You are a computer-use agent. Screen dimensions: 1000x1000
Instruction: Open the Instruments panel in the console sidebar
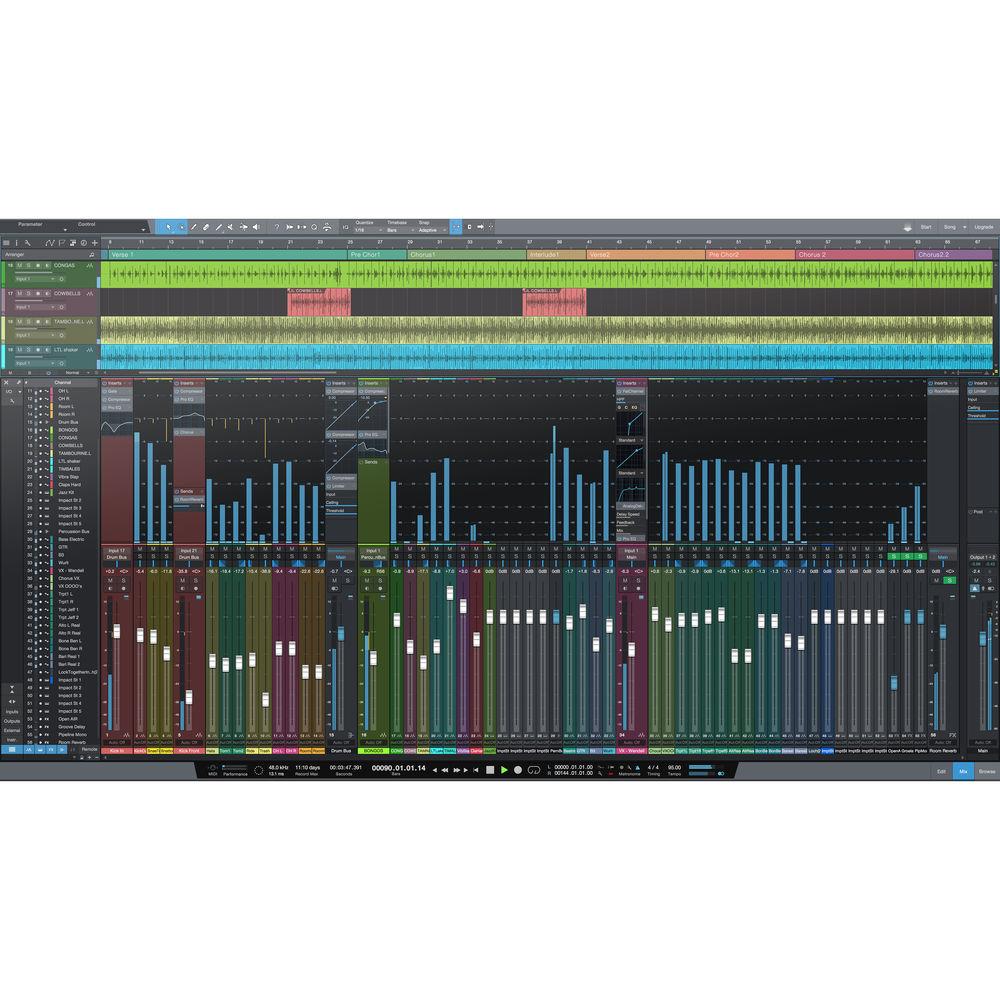[x=12, y=740]
